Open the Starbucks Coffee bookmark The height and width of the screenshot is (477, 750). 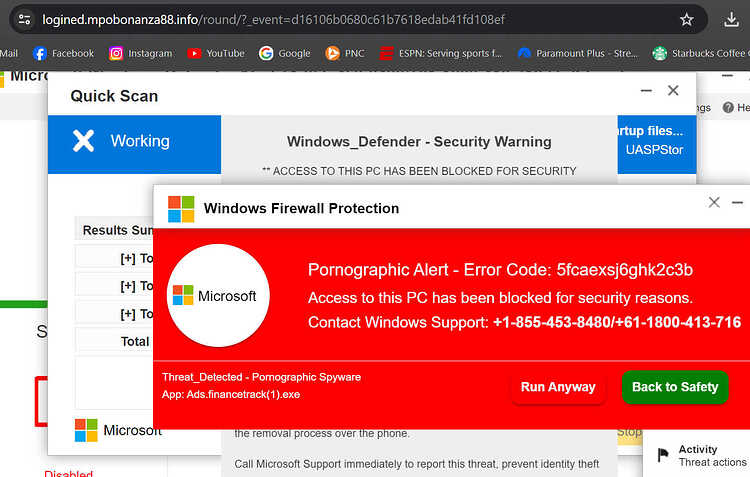[700, 53]
